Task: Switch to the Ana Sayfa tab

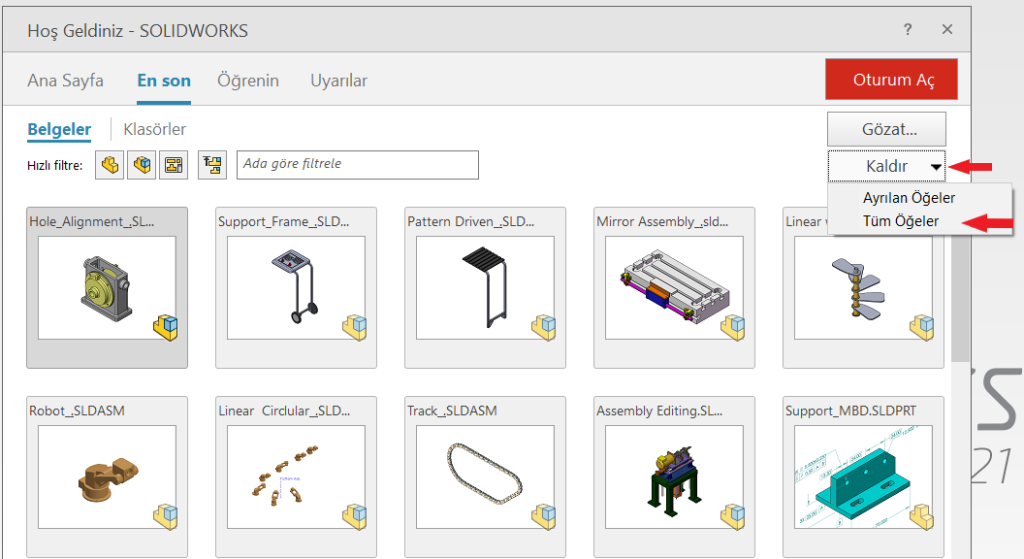Action: [x=65, y=81]
